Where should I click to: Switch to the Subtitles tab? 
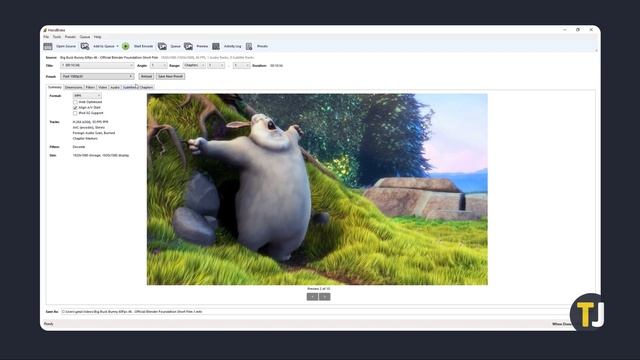point(130,87)
